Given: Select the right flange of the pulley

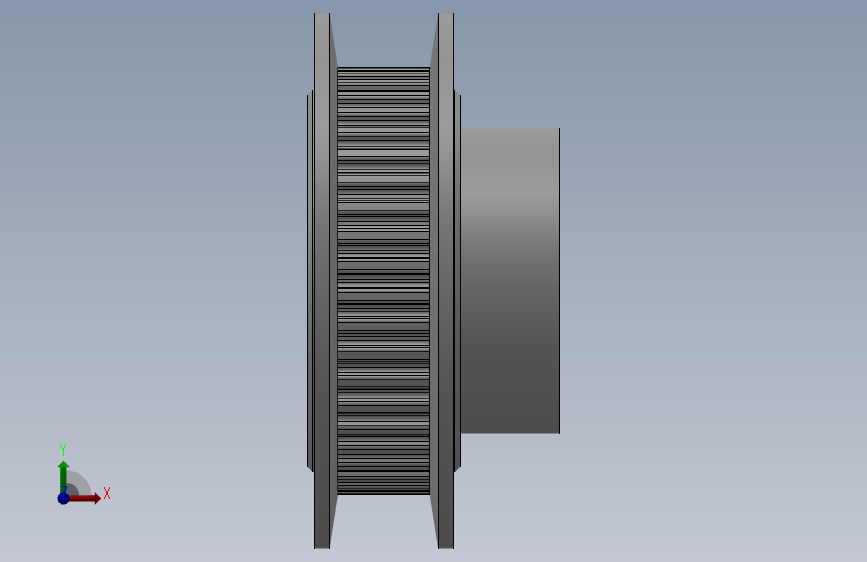Looking at the screenshot, I should tap(442, 281).
